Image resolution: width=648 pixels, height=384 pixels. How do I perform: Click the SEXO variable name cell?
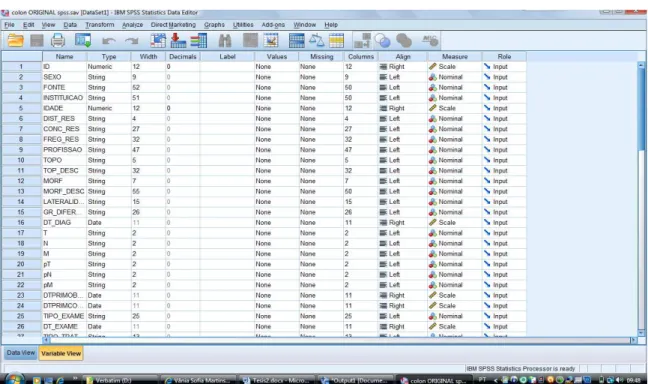[x=64, y=77]
